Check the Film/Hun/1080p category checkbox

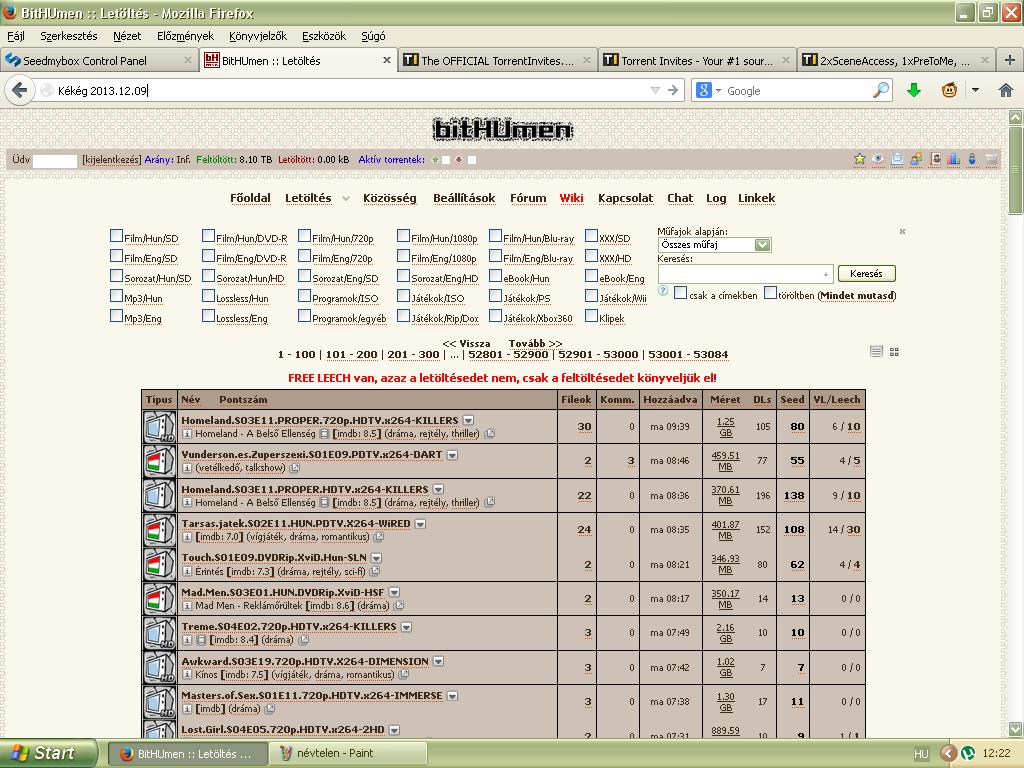404,236
